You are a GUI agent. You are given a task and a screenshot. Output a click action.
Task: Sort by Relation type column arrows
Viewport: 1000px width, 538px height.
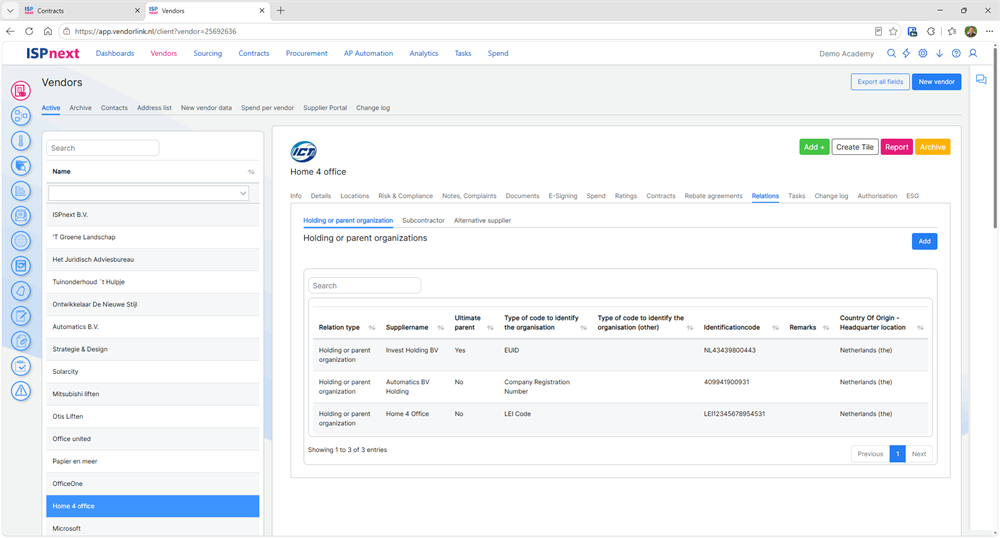click(x=372, y=328)
